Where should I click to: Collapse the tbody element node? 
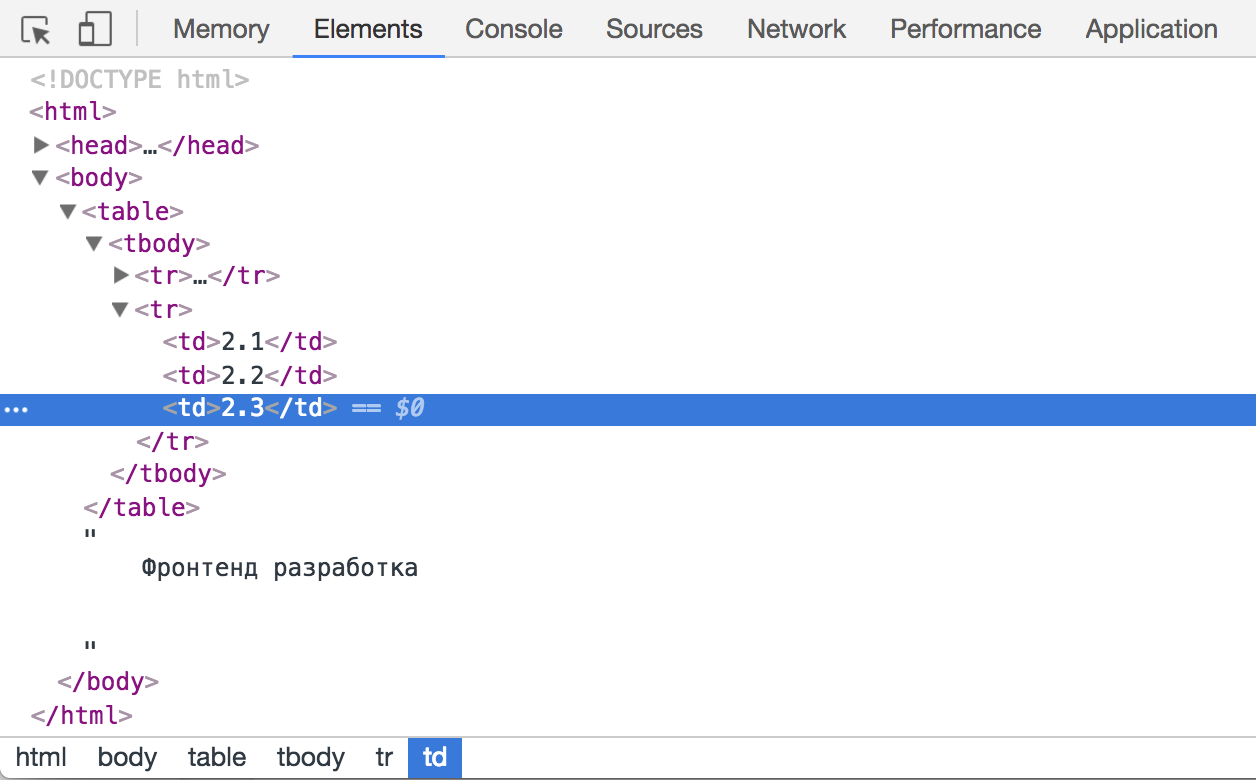[x=93, y=243]
